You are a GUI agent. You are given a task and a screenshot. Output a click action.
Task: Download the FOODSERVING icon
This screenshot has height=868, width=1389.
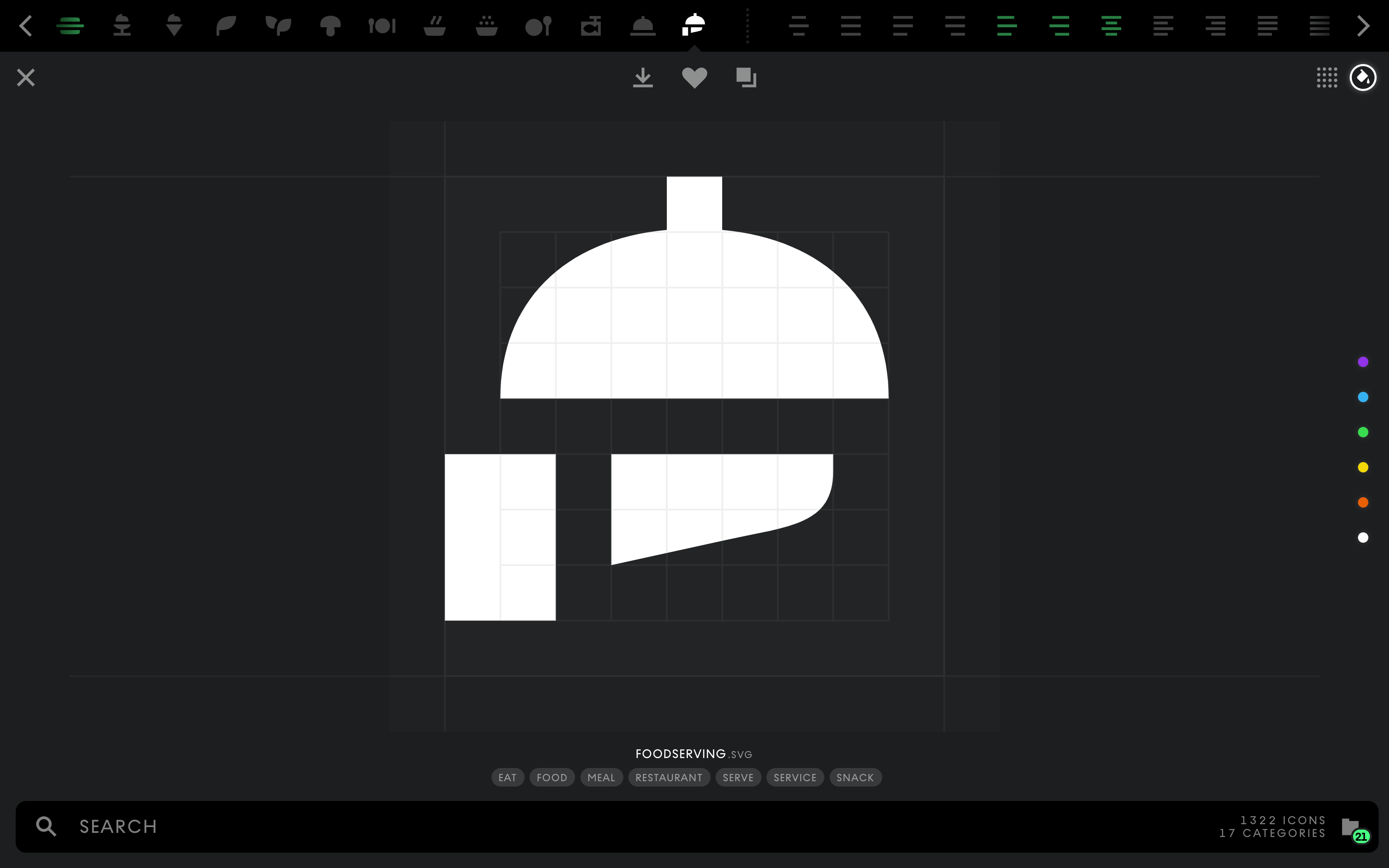pyautogui.click(x=643, y=78)
